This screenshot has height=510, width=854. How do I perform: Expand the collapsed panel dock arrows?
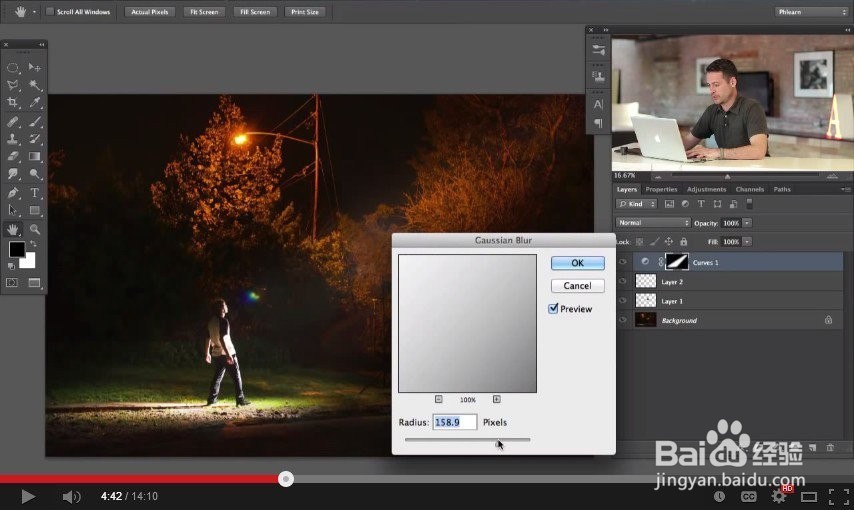click(x=606, y=30)
